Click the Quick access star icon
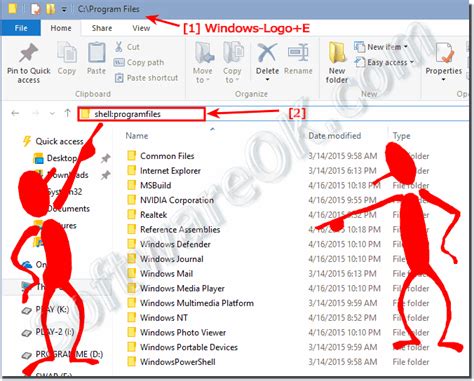This screenshot has height=381, width=474. pos(27,141)
